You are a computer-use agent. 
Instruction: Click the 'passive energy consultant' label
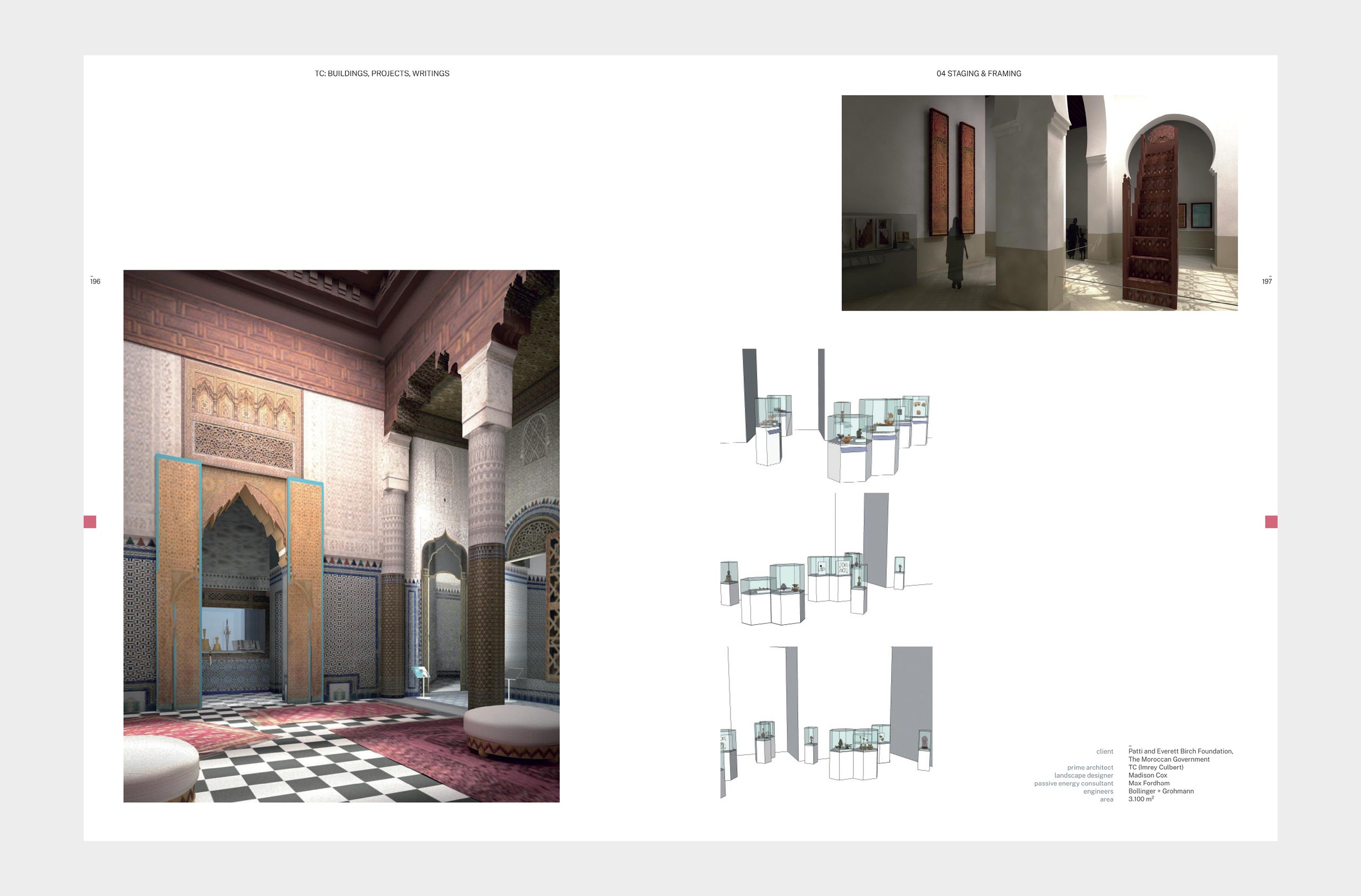(x=1073, y=783)
